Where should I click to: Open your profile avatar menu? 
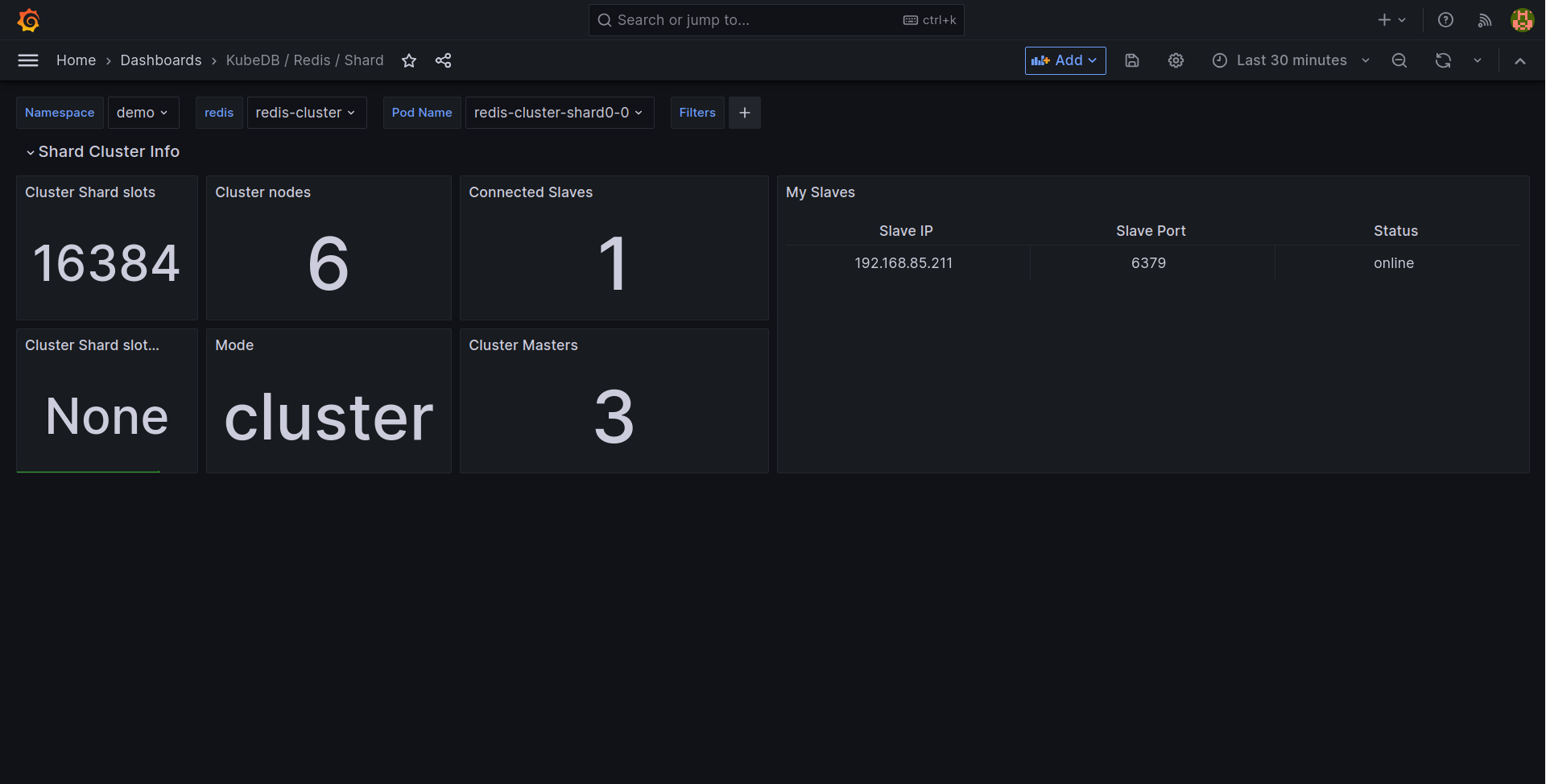[x=1522, y=20]
